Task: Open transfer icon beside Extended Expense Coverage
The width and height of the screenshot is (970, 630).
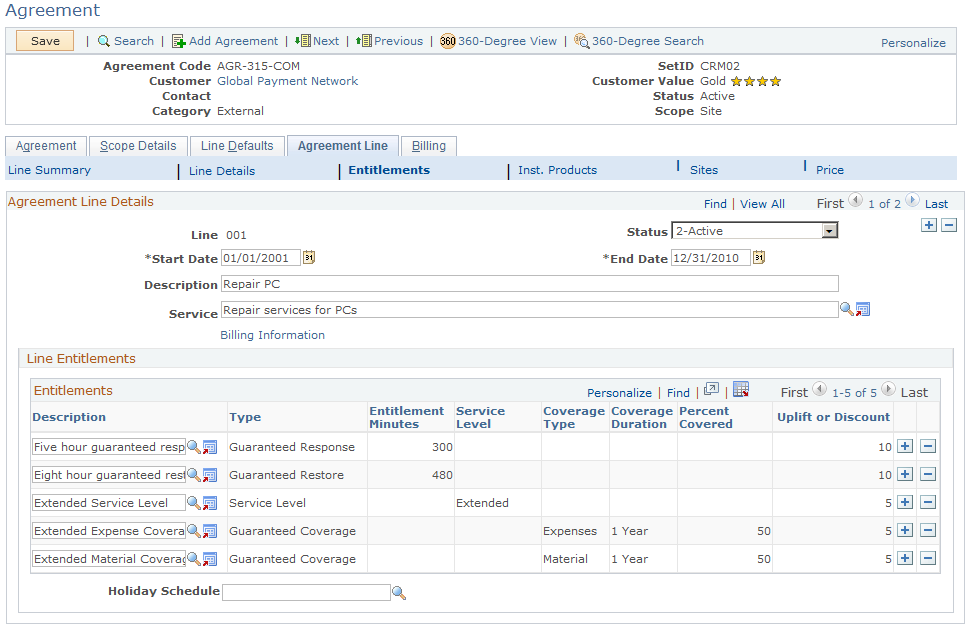Action: (x=210, y=530)
